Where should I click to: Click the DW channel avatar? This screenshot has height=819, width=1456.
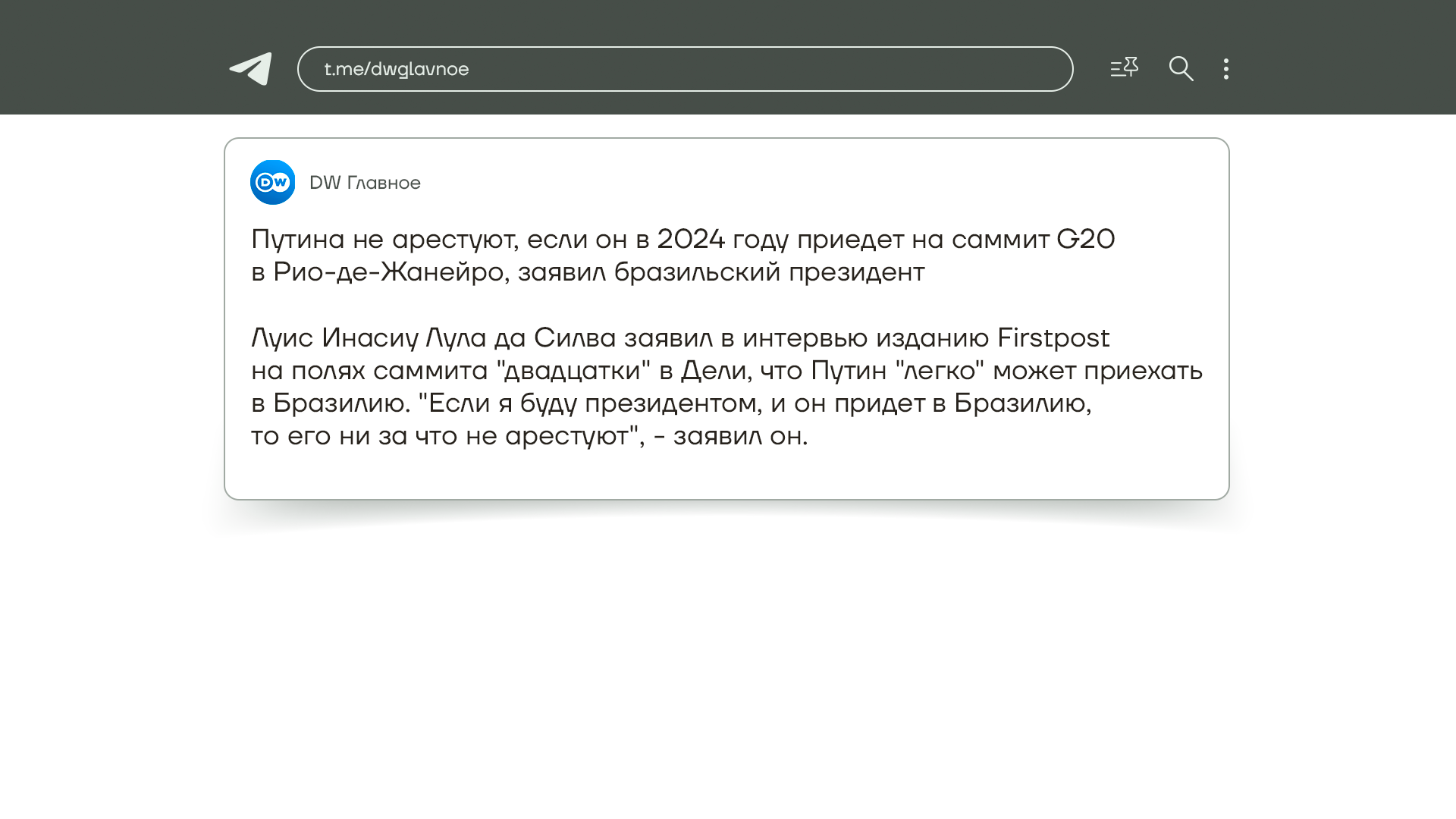pos(273,182)
